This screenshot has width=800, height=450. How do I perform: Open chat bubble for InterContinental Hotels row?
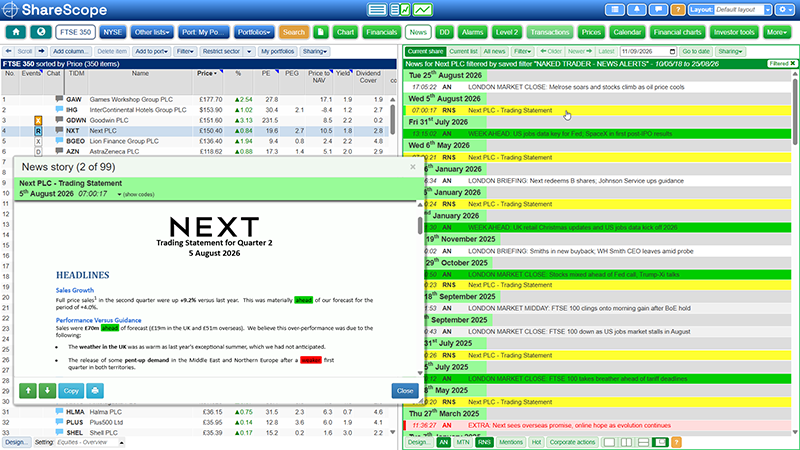tap(59, 110)
